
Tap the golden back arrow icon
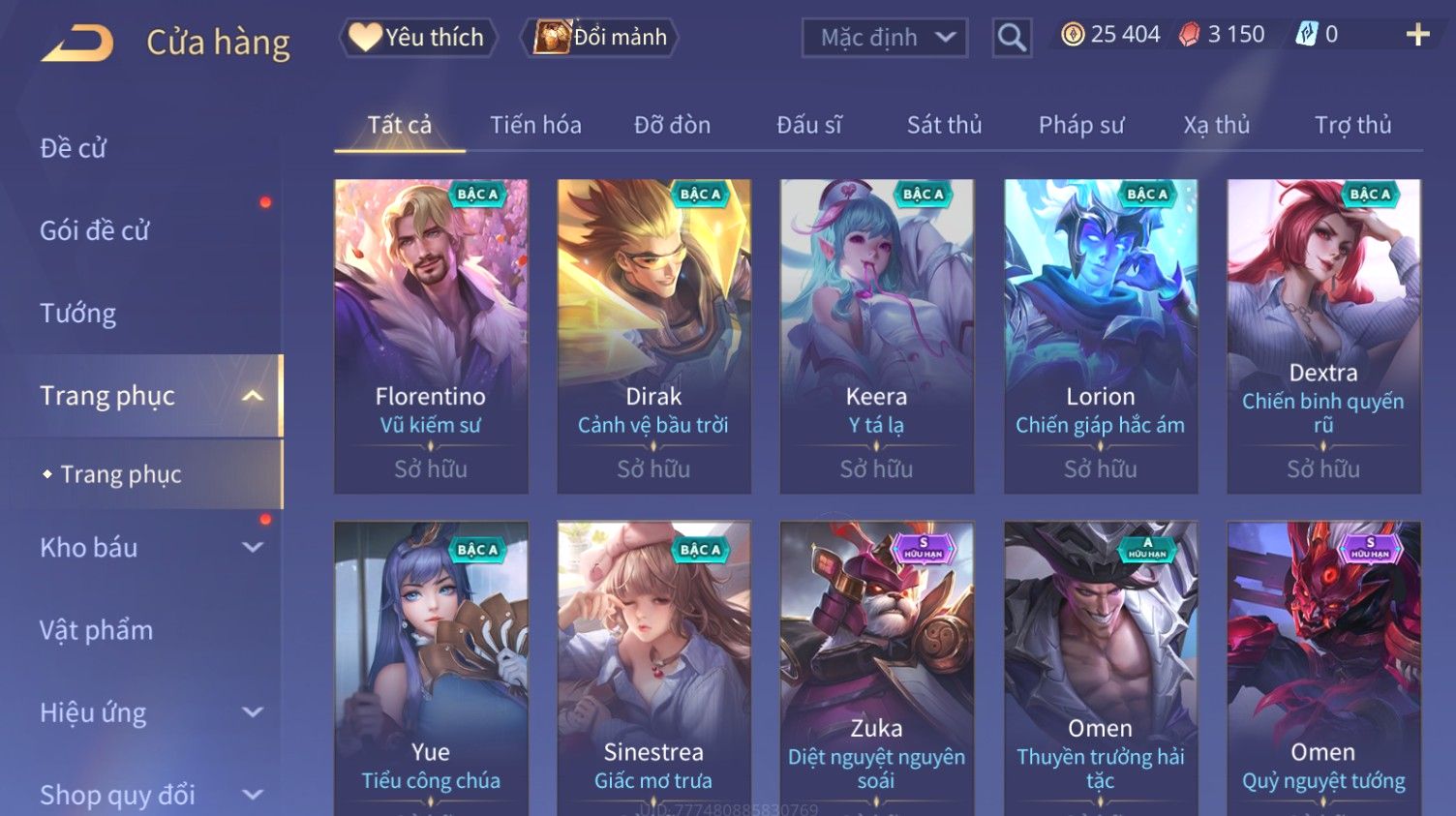tap(77, 44)
